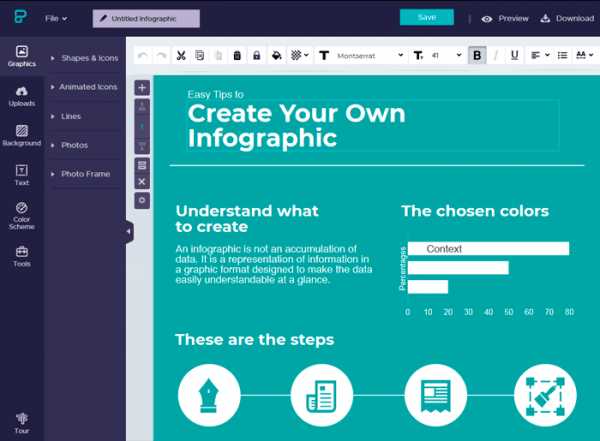Select 'The chosen colors' heading
Screen dimensions: 600x441
click(x=475, y=211)
